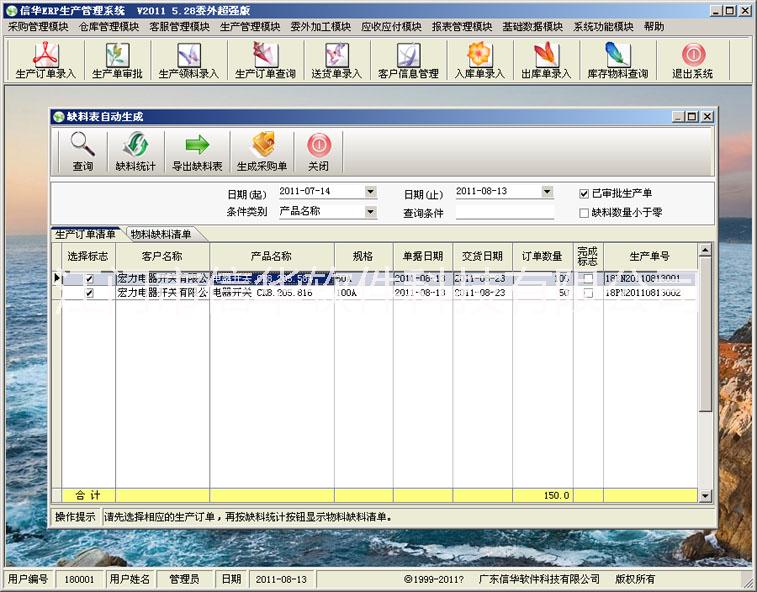Switch to 物料缺料清单 tab
Image resolution: width=757 pixels, height=592 pixels.
[x=161, y=234]
